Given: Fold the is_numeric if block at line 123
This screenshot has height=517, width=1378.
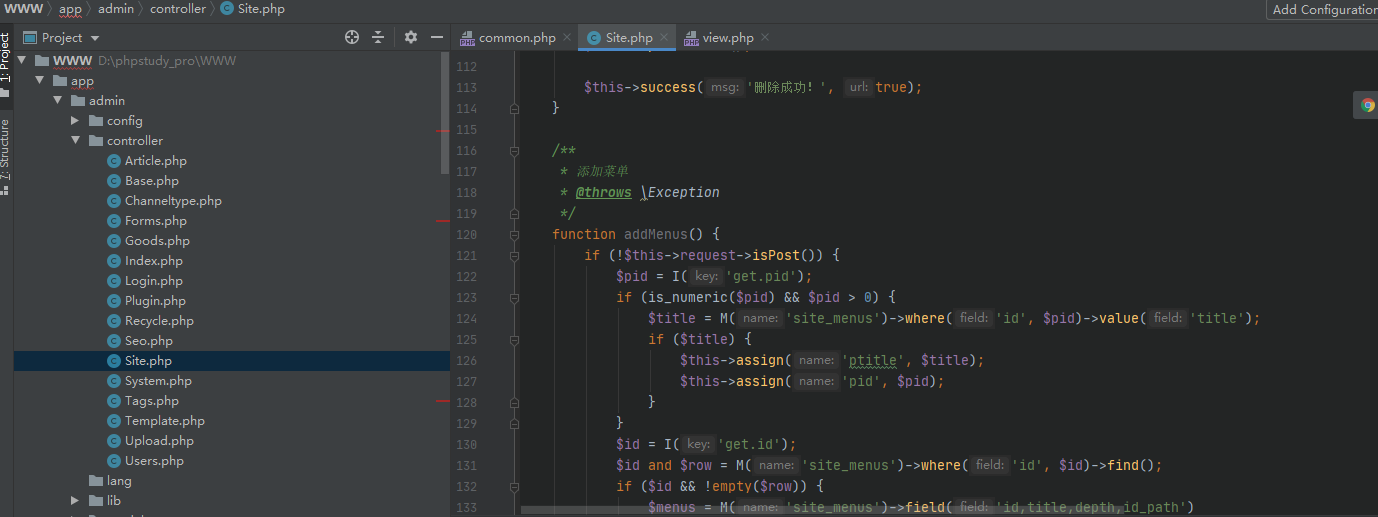Looking at the screenshot, I should tap(514, 298).
